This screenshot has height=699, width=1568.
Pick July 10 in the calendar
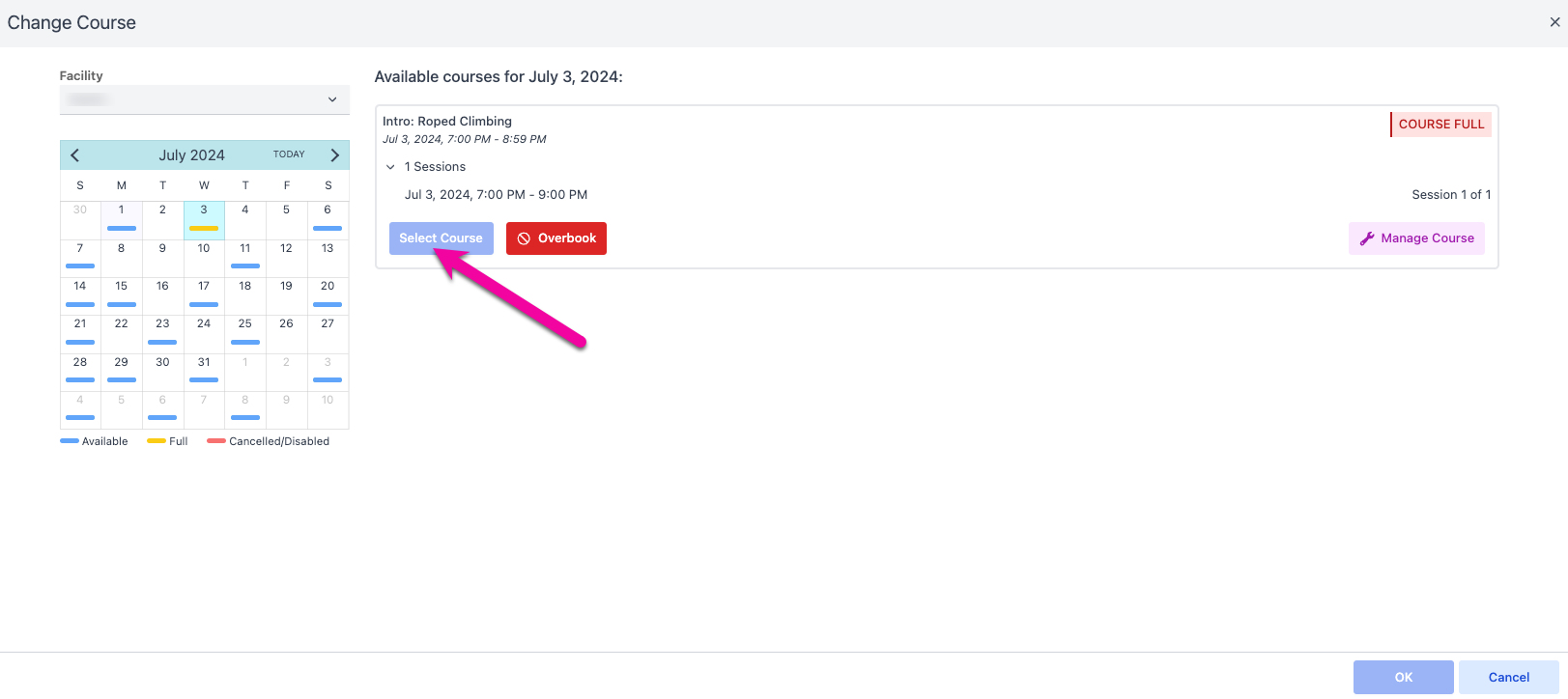(204, 259)
